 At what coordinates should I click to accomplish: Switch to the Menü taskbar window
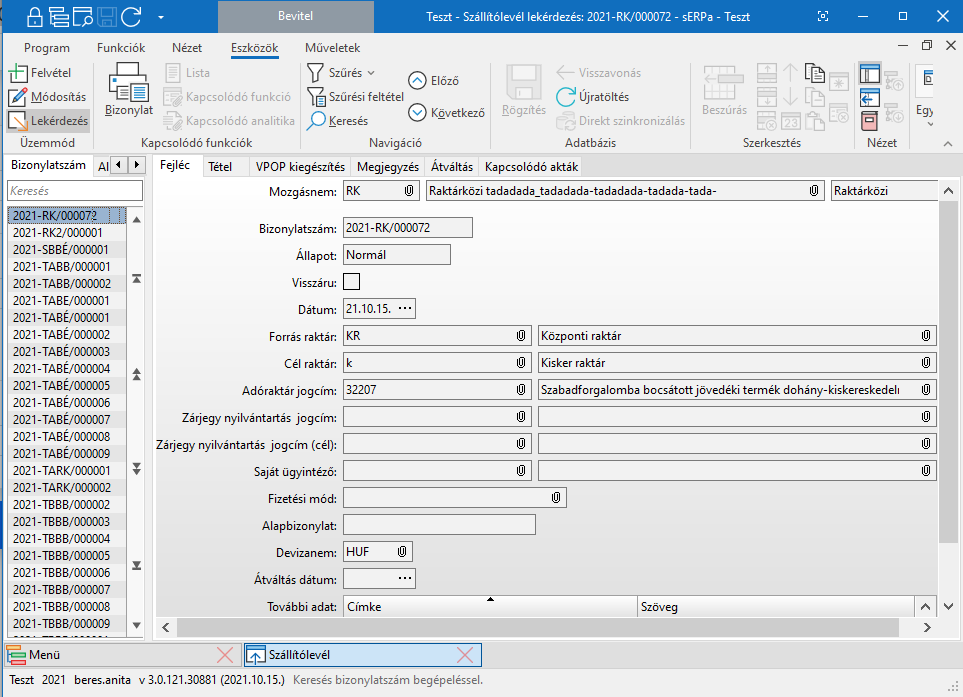(x=45, y=655)
